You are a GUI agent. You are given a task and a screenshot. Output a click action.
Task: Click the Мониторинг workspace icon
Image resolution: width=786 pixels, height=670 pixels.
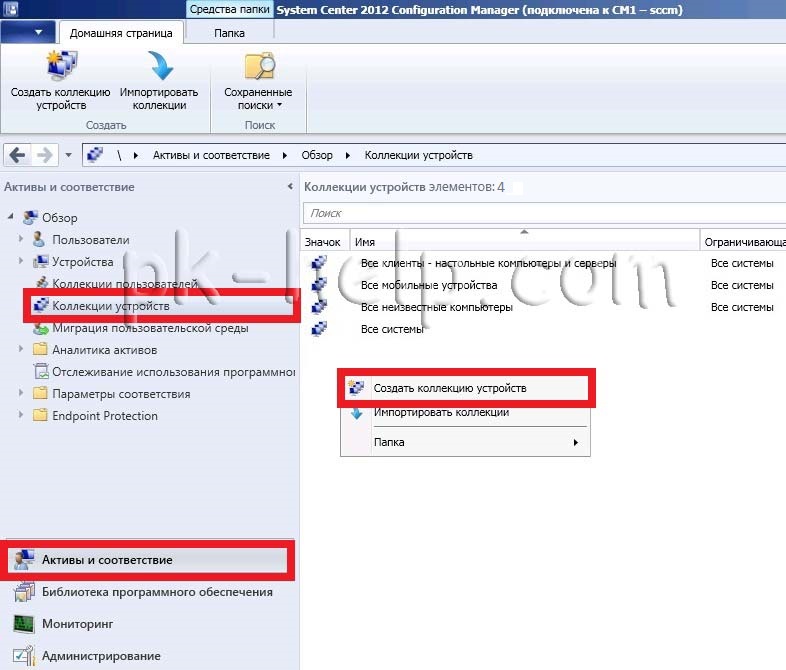point(24,624)
